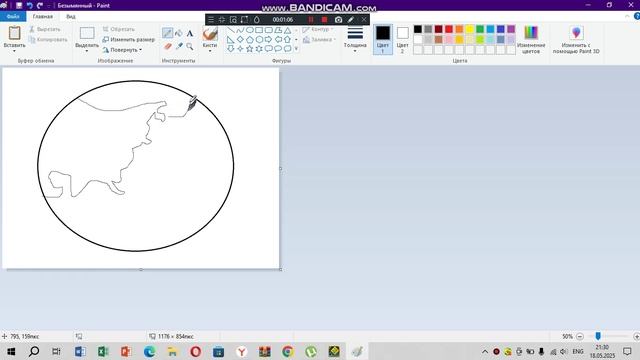640x360 pixels.
Task: Pick the green color swatch
Action: click(x=480, y=29)
